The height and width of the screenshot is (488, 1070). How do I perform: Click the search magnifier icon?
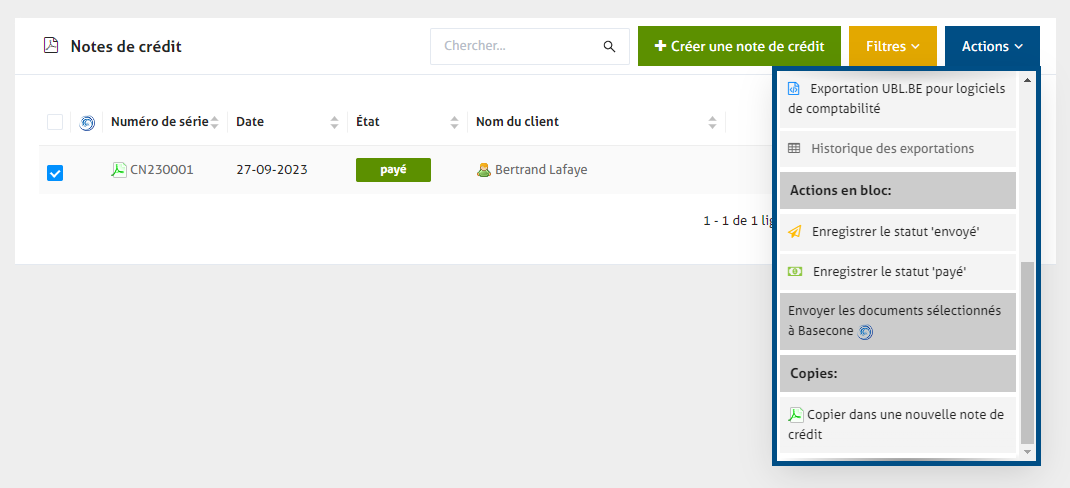609,46
